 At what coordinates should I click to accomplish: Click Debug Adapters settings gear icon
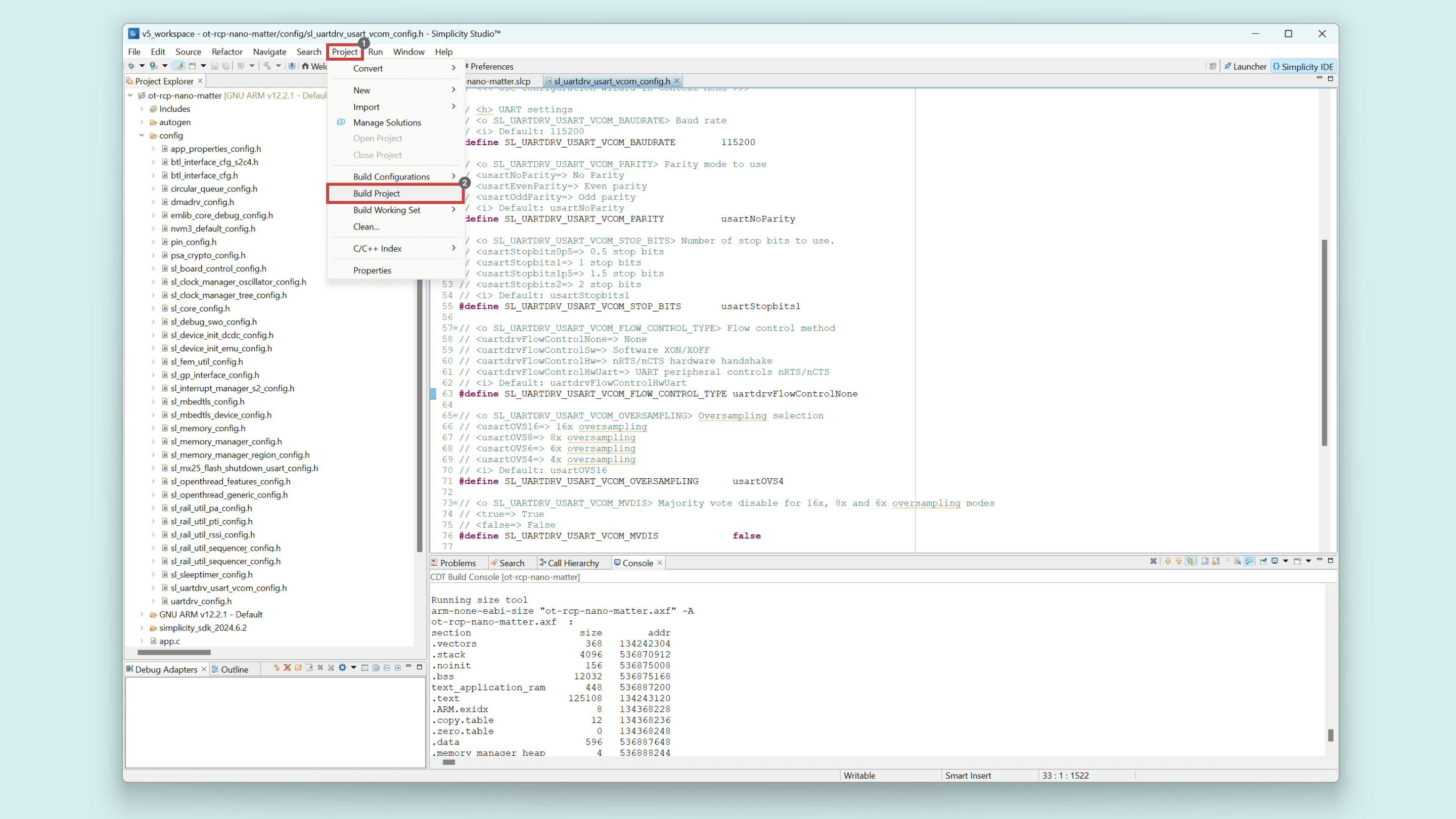(342, 667)
